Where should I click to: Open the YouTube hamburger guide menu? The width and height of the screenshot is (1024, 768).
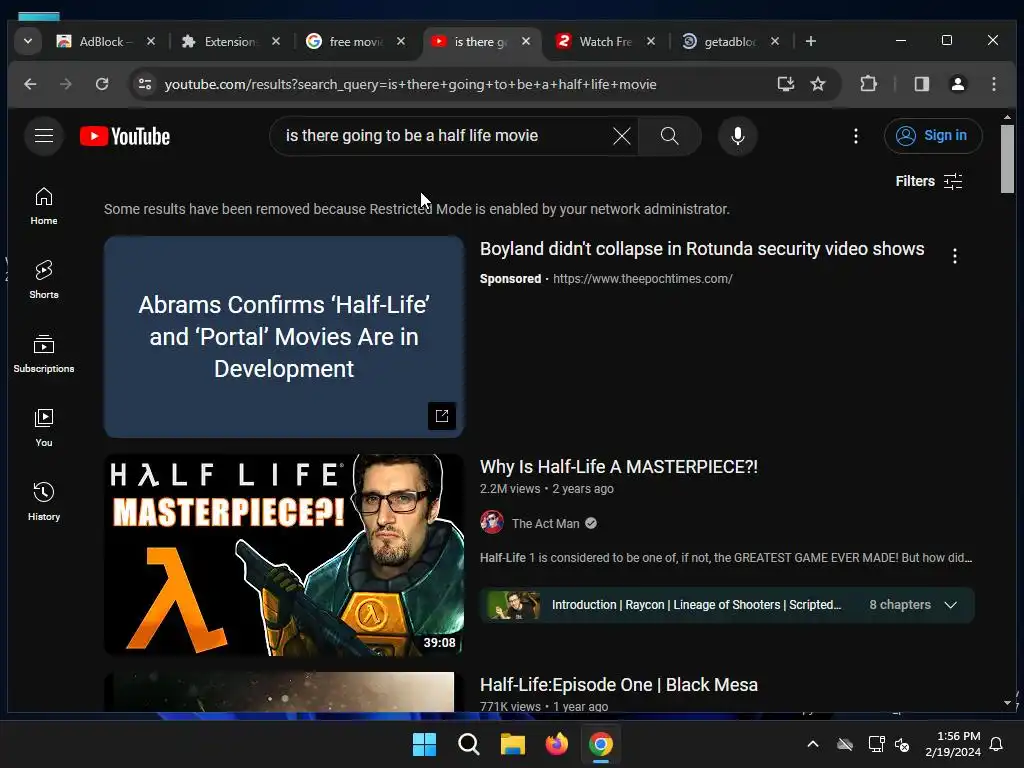click(x=44, y=136)
